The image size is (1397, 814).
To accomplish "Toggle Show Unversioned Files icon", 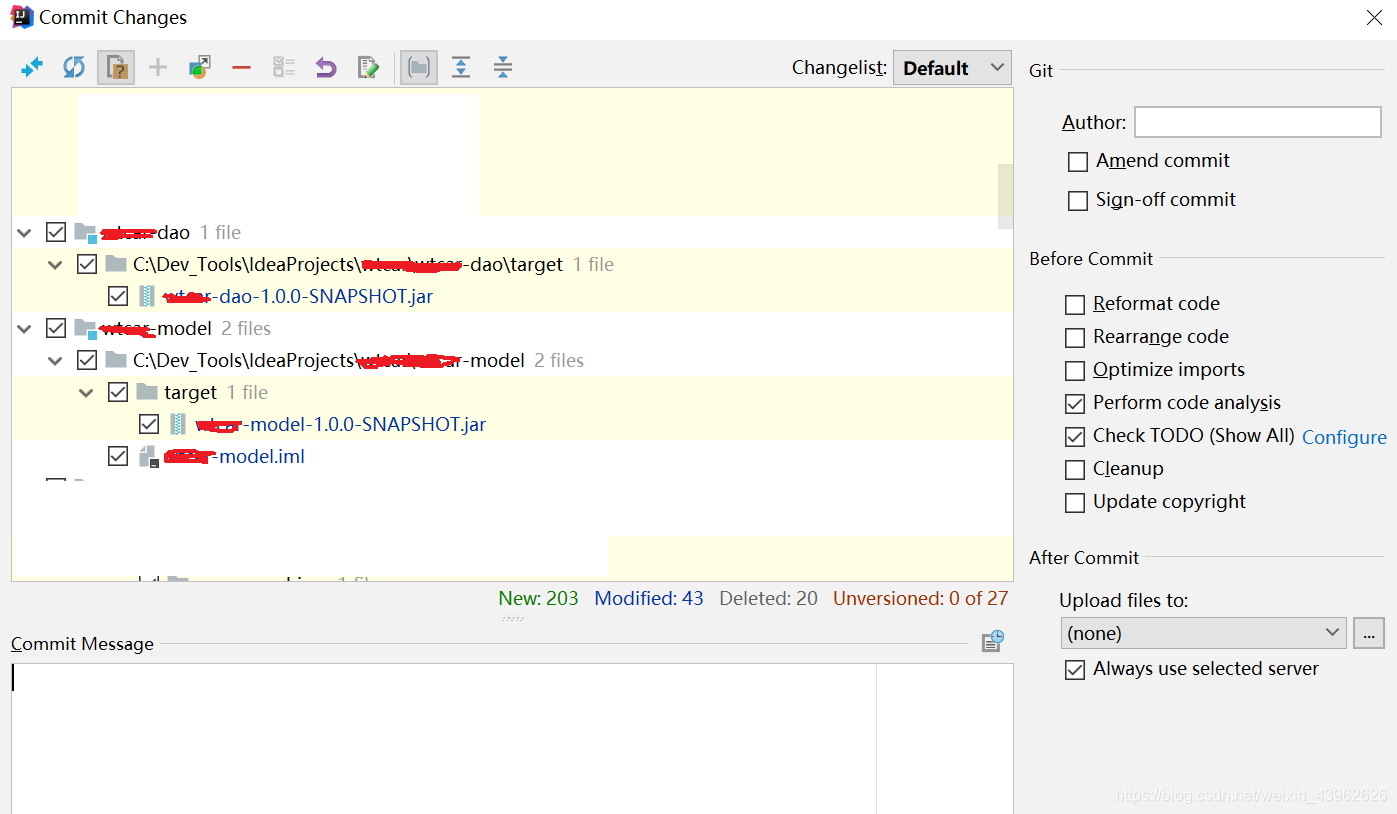I will (116, 67).
